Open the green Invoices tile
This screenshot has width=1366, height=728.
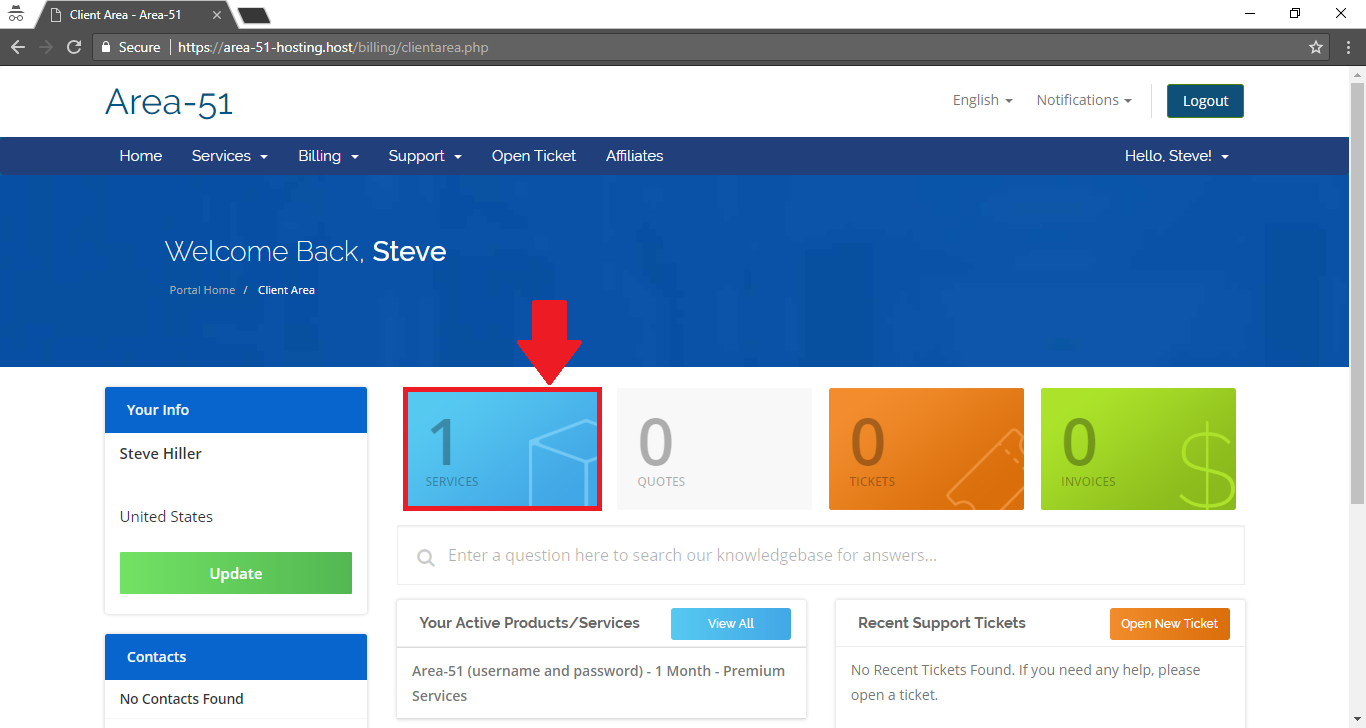(1138, 449)
